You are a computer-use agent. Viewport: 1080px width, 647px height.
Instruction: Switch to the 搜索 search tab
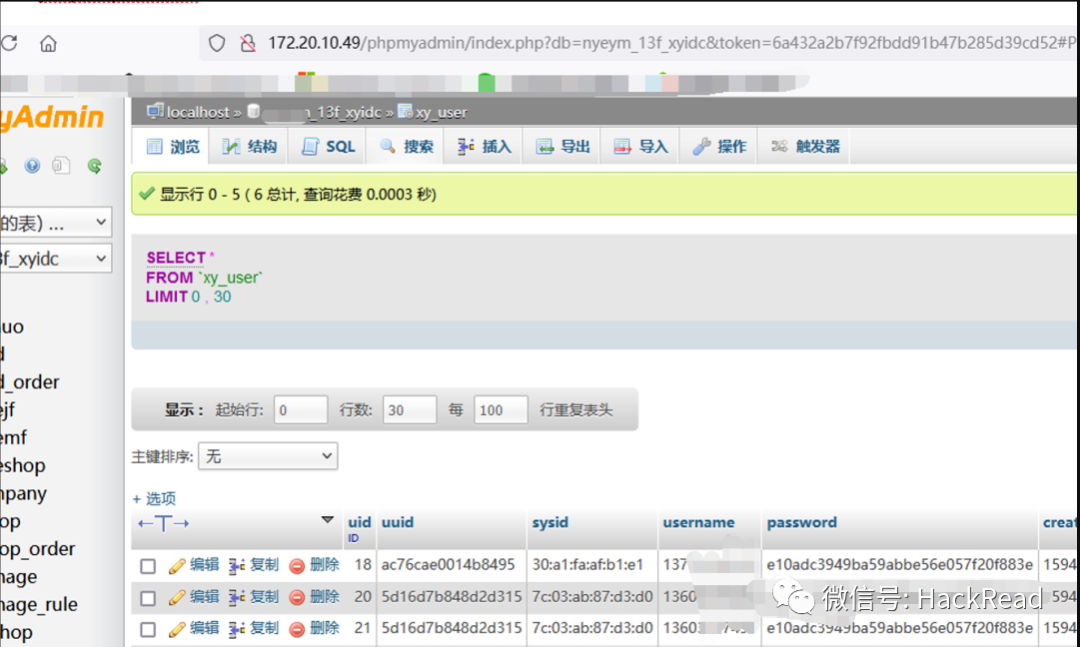tap(406, 146)
